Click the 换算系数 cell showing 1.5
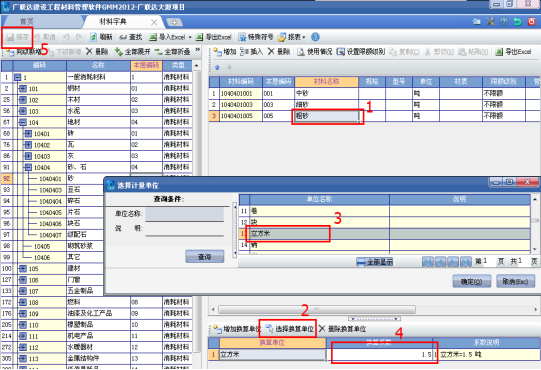The width and height of the screenshot is (541, 370). point(380,354)
